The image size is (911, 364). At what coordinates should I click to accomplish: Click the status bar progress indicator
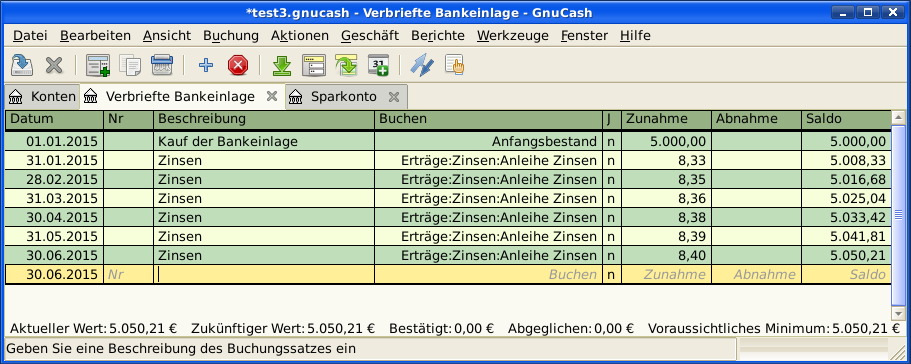pos(813,349)
